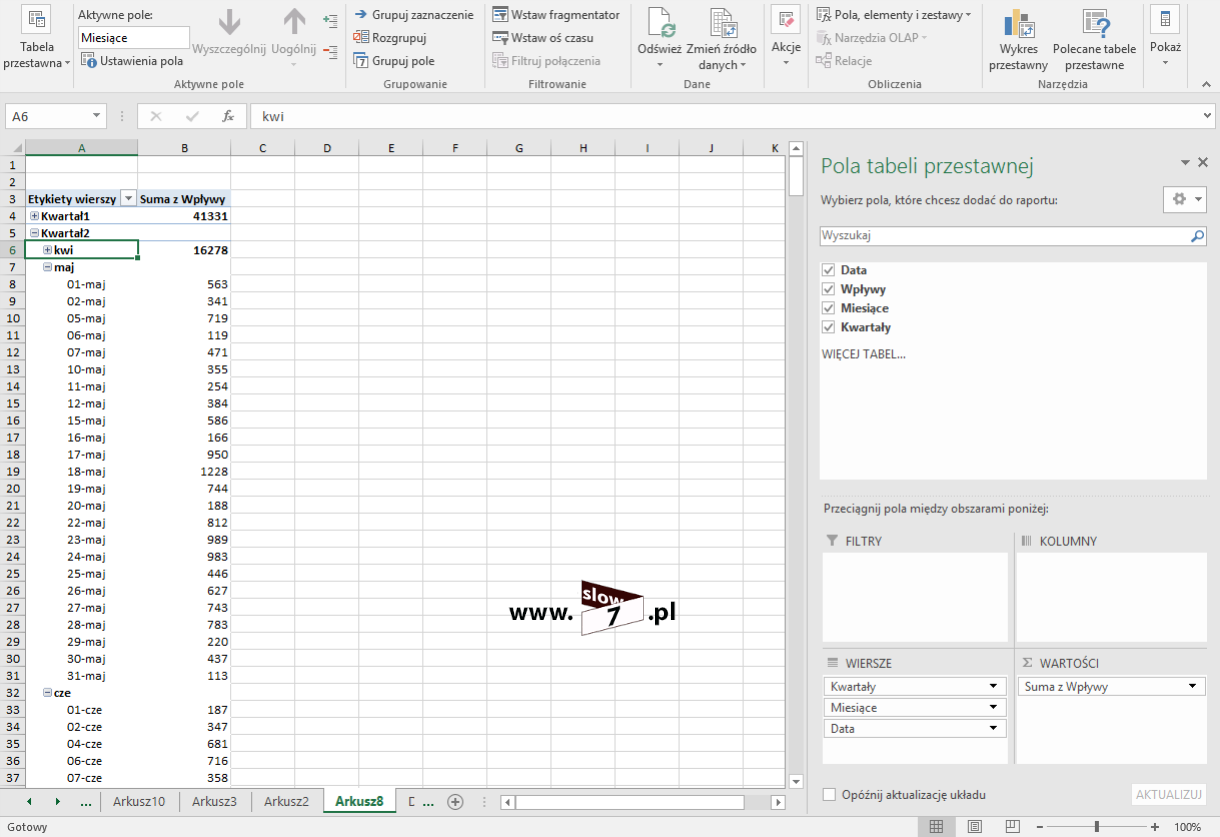Enable Opóźnij aktualizację układu checkbox
Viewport: 1220px width, 837px height.
(x=829, y=795)
